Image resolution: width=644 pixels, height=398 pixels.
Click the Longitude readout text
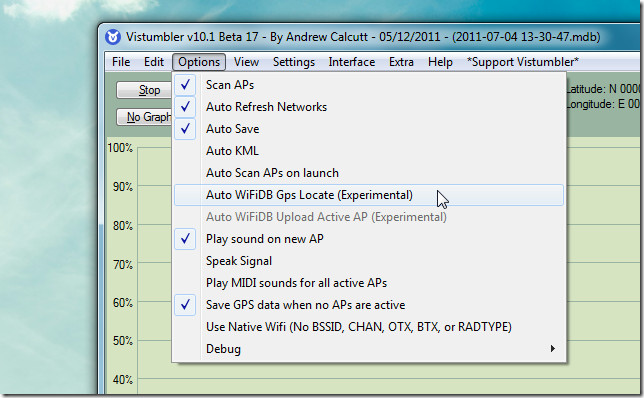point(603,104)
